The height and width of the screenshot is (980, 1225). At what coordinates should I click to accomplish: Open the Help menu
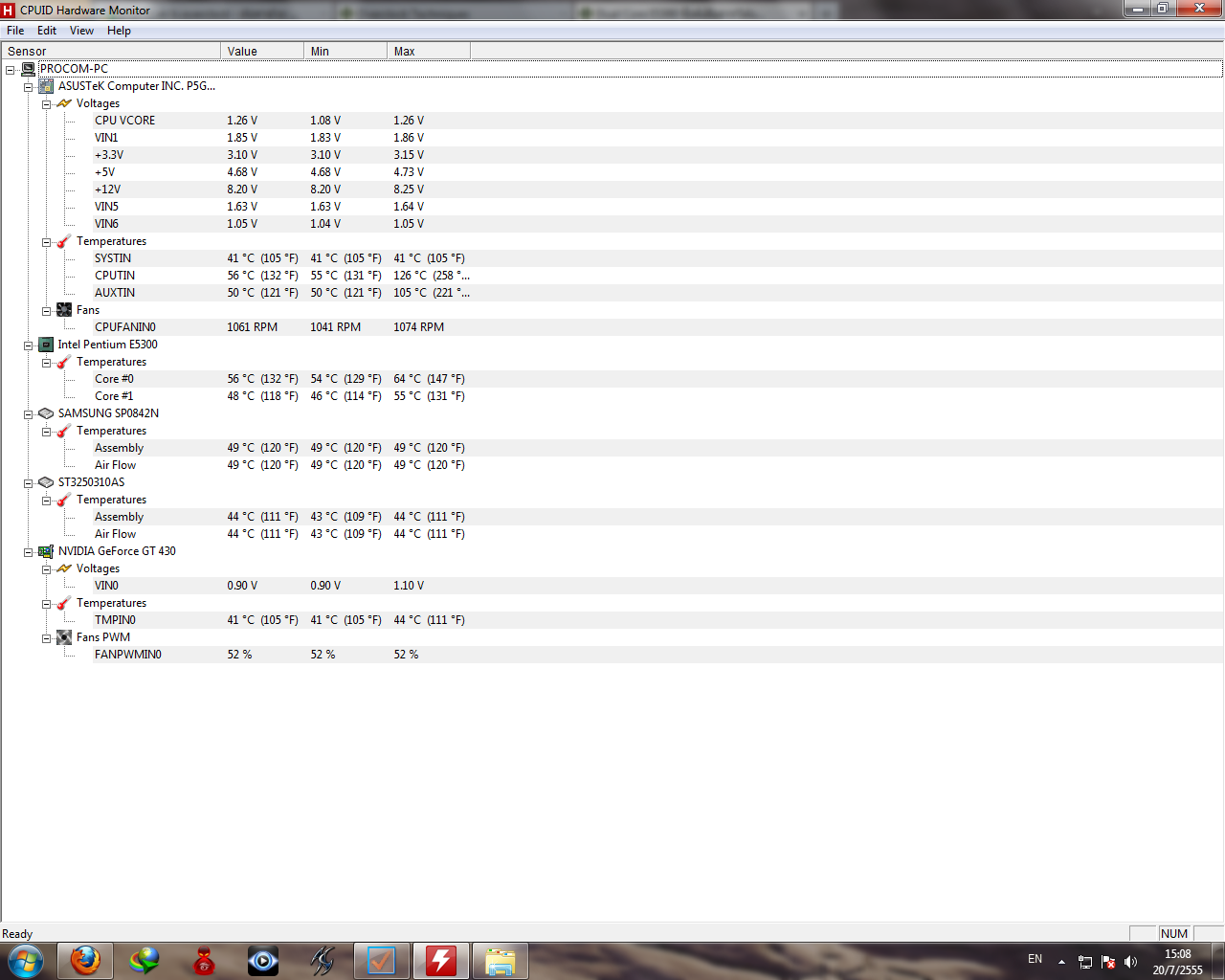click(x=119, y=31)
